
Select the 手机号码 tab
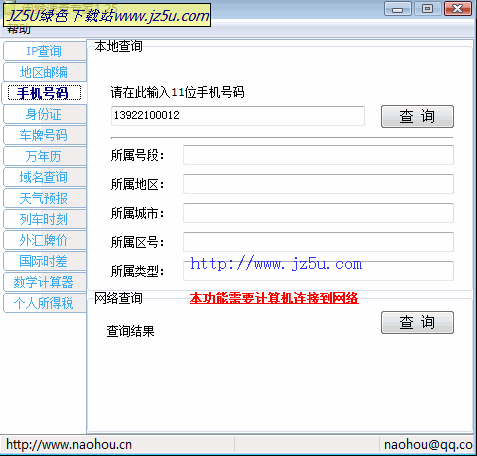(x=44, y=93)
